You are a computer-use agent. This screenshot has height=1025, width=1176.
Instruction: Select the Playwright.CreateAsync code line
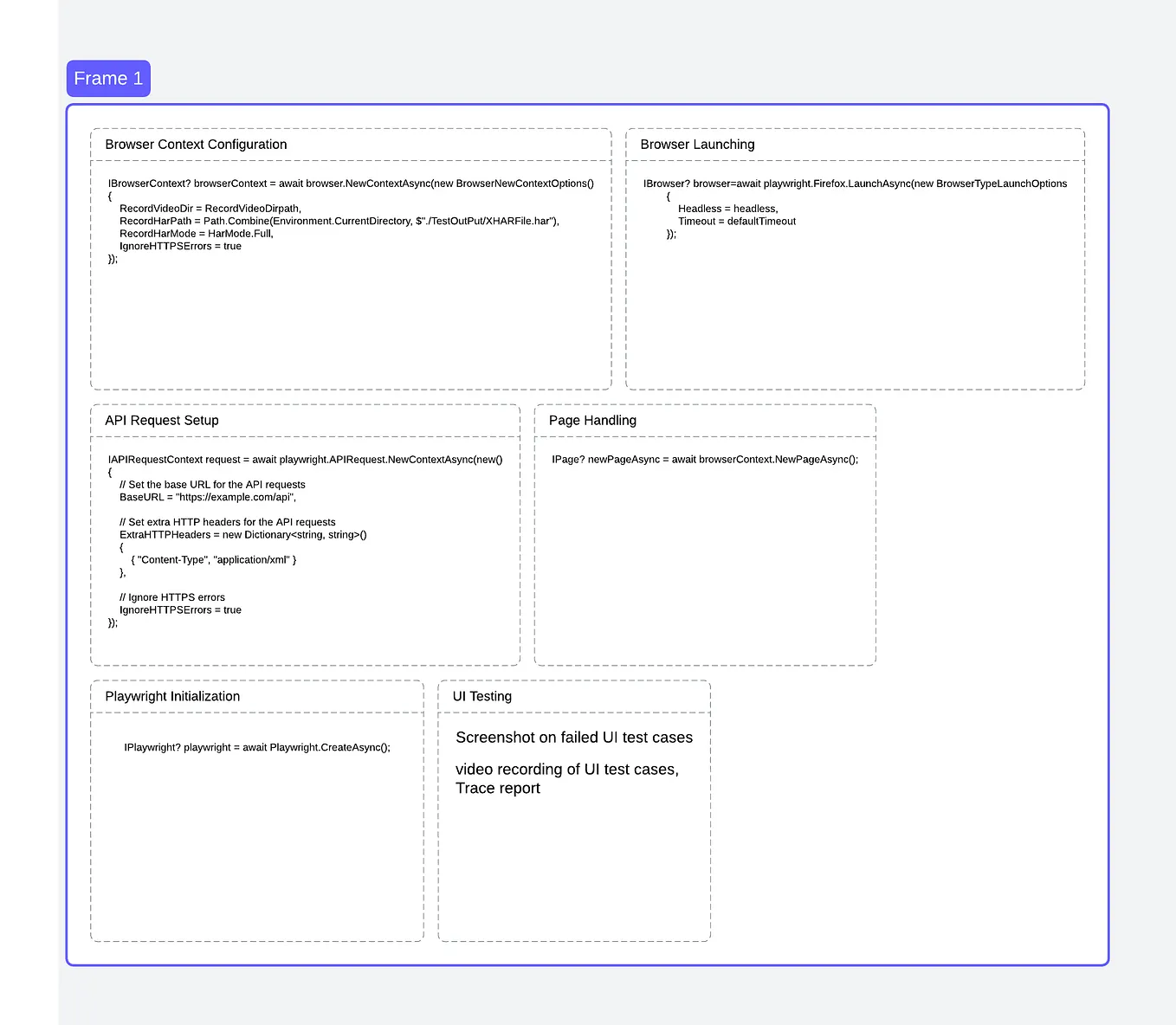pyautogui.click(x=257, y=746)
